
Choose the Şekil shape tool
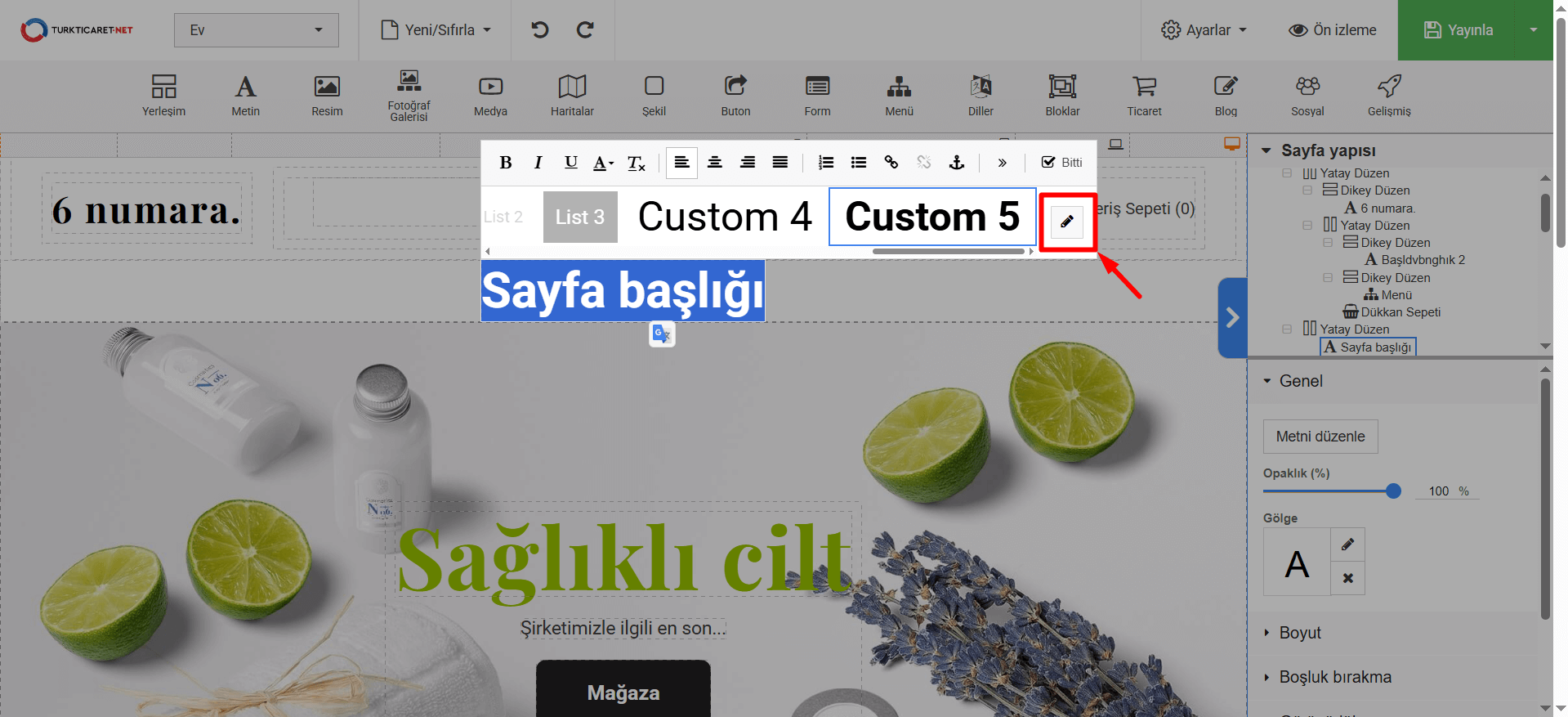(x=654, y=96)
